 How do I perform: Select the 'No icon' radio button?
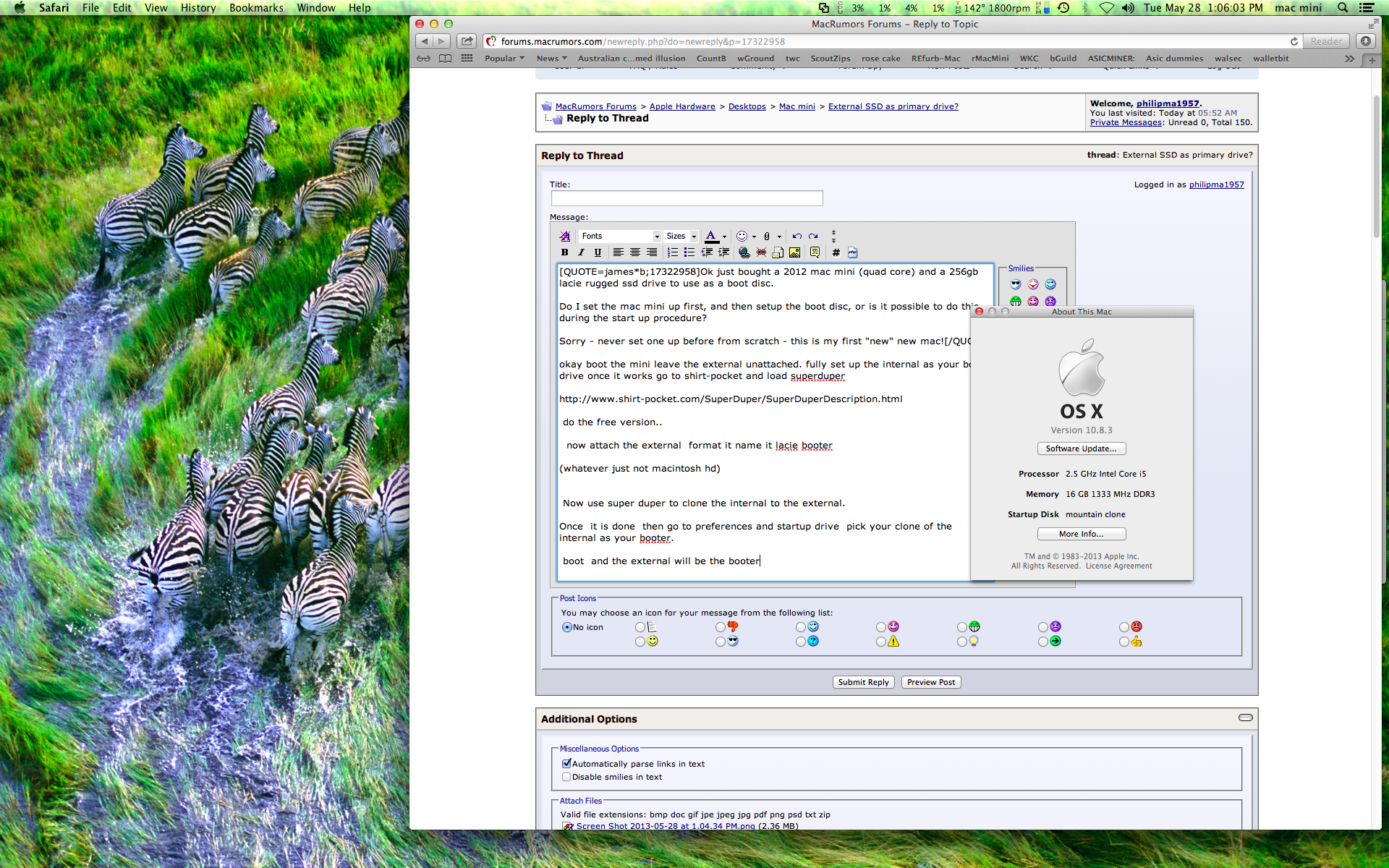[566, 627]
